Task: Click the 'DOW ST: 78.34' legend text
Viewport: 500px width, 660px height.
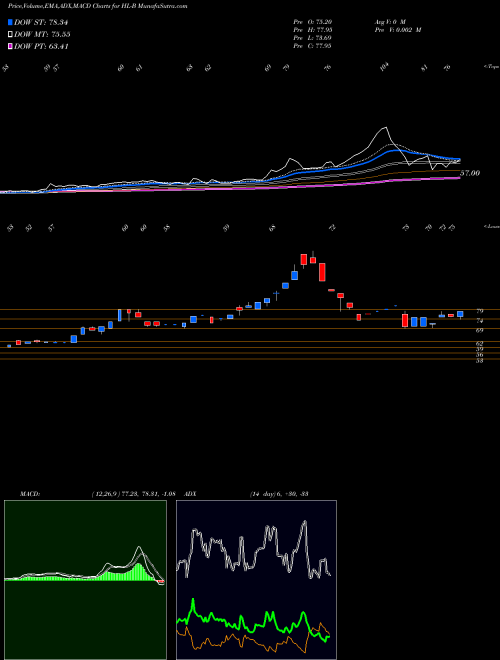Action: click(41, 22)
